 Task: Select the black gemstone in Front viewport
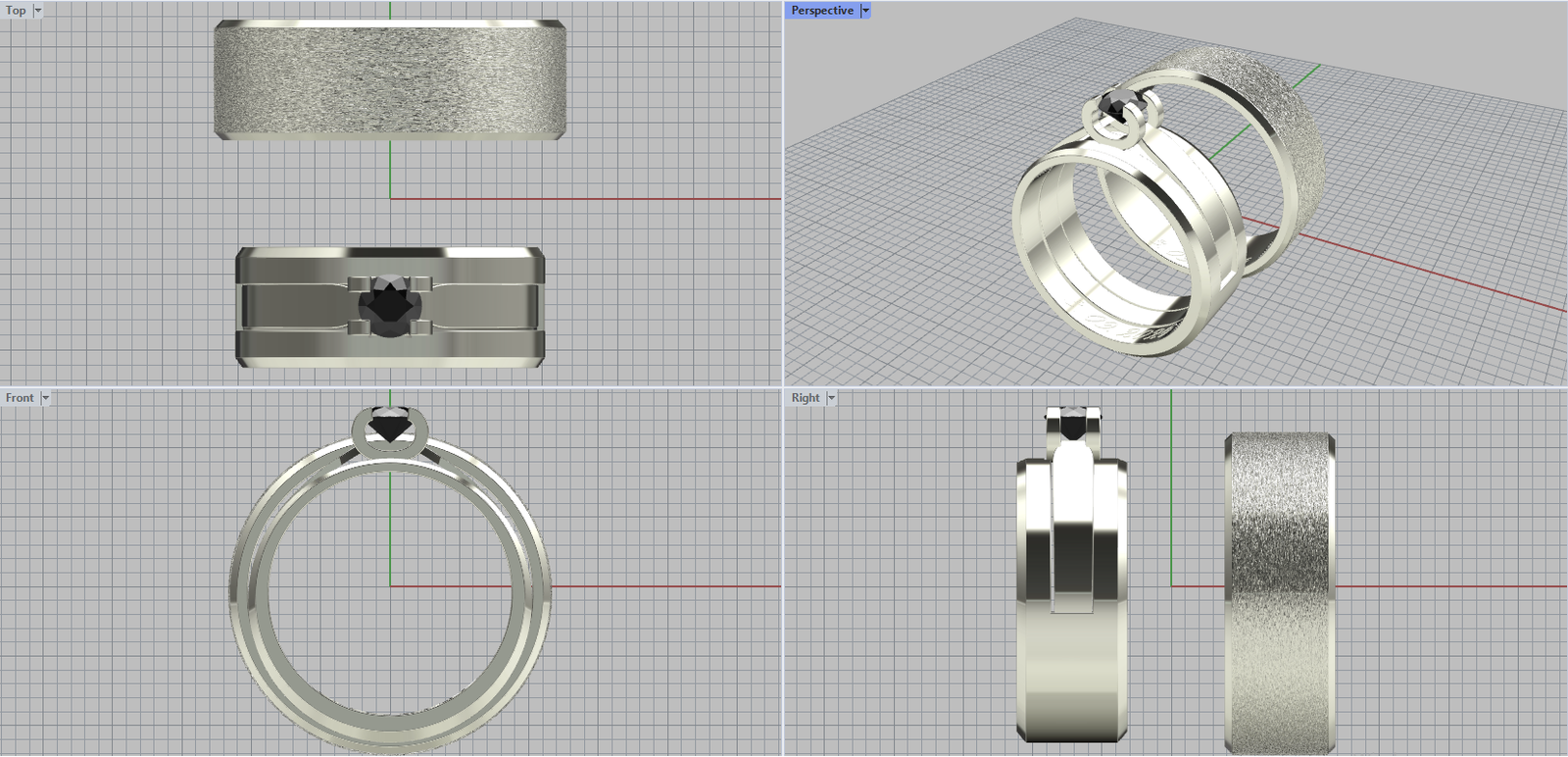[390, 426]
